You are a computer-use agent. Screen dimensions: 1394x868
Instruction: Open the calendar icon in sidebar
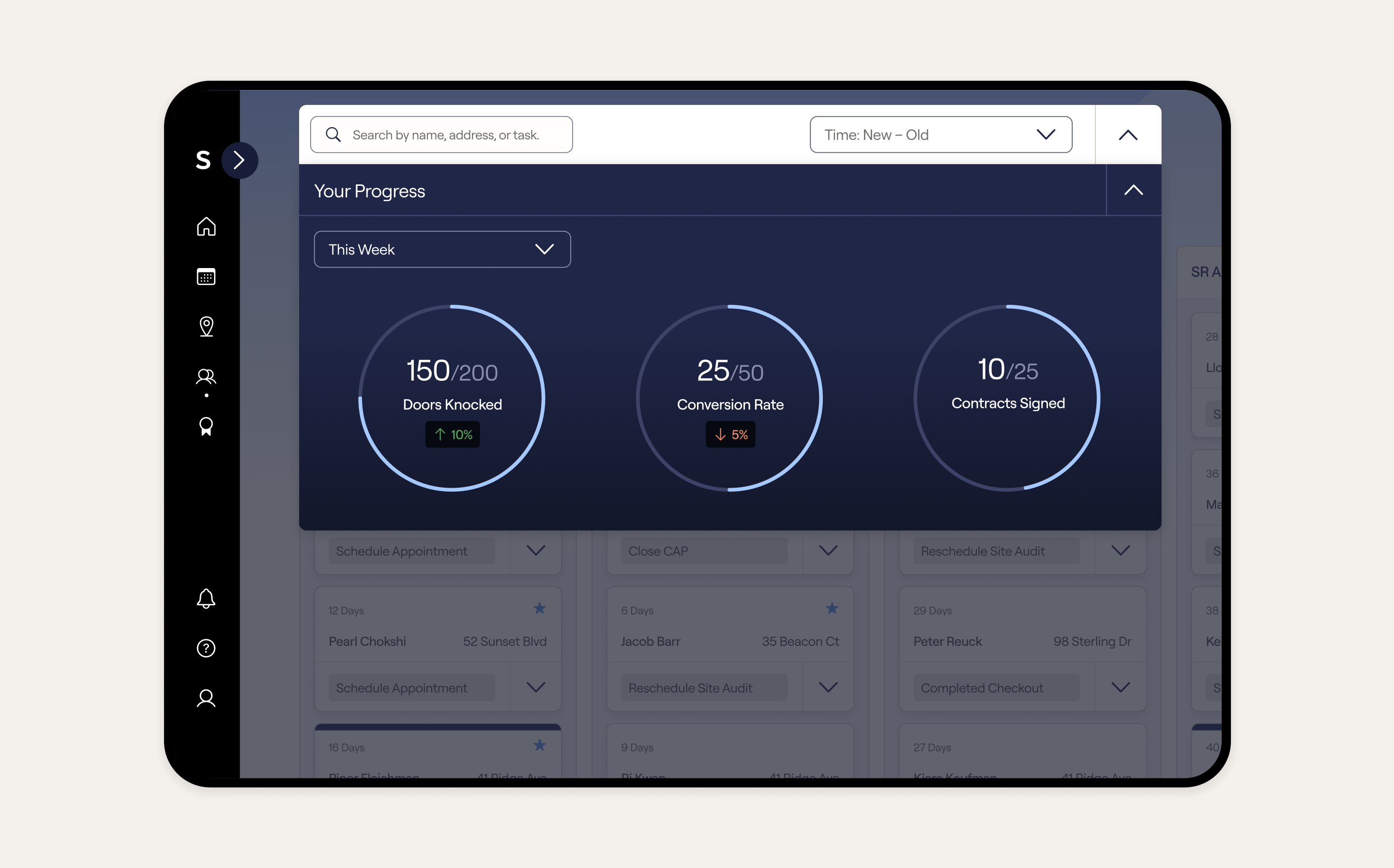click(206, 277)
